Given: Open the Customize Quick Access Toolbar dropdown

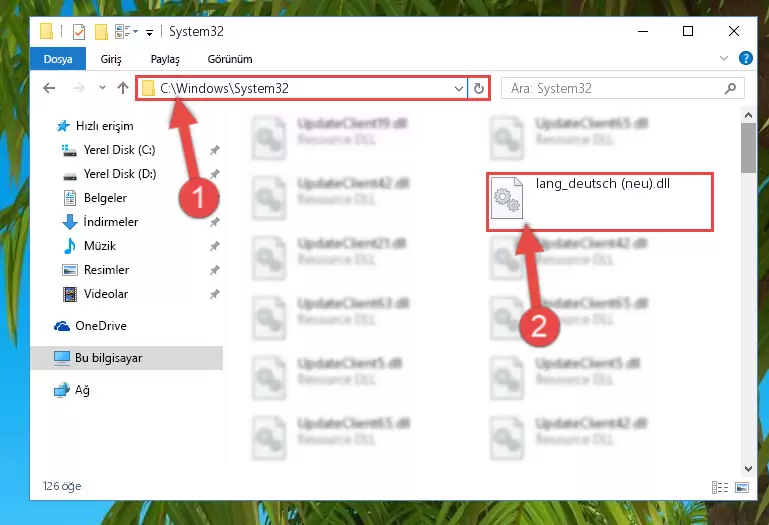Looking at the screenshot, I should 149,32.
